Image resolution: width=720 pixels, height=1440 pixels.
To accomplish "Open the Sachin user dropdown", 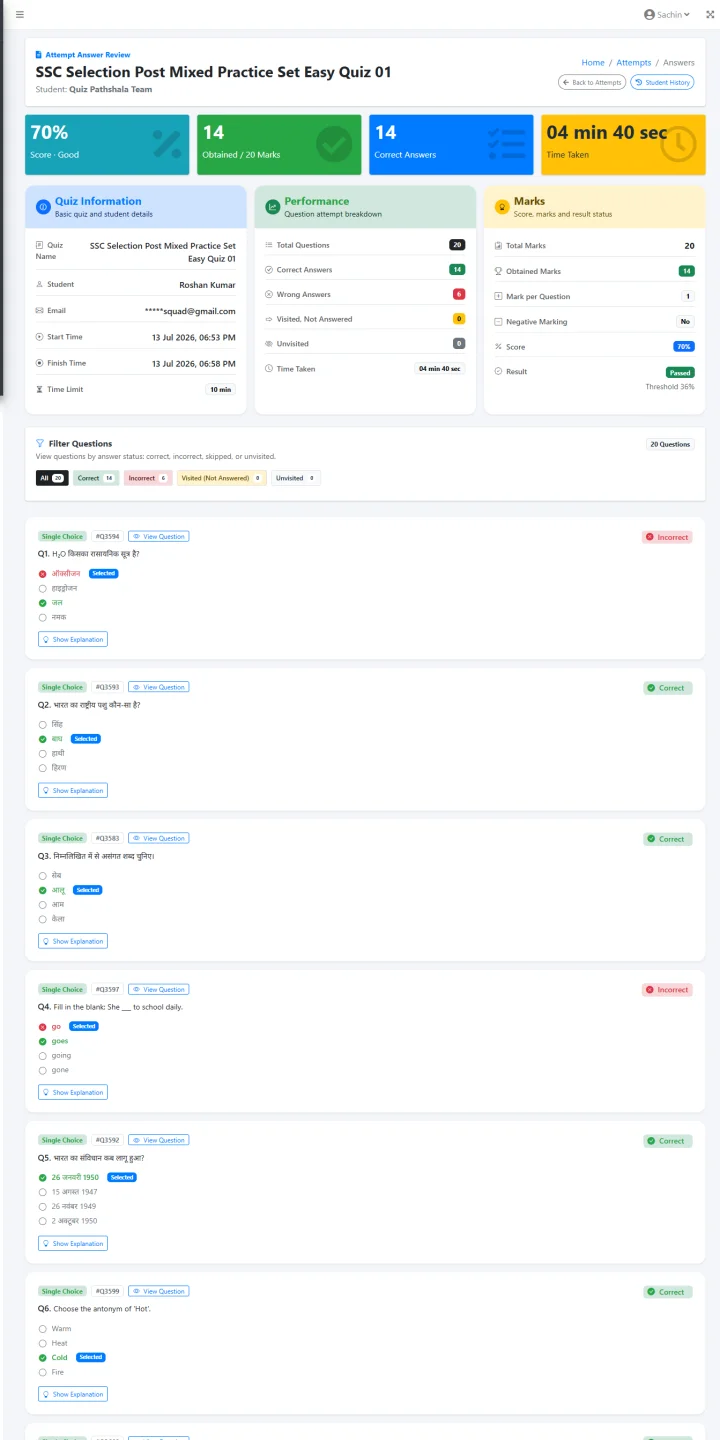I will [667, 14].
